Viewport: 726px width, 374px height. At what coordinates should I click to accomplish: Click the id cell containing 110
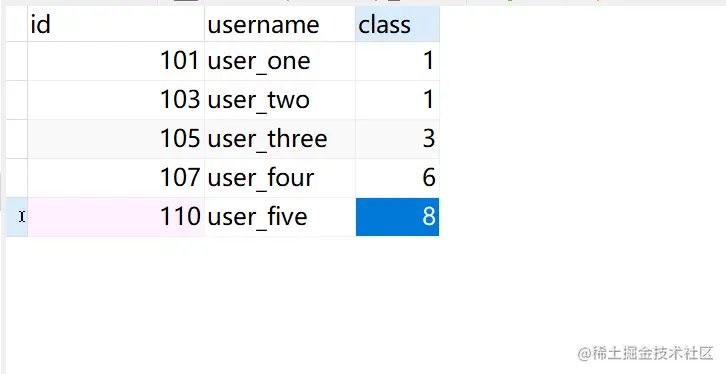click(x=116, y=217)
